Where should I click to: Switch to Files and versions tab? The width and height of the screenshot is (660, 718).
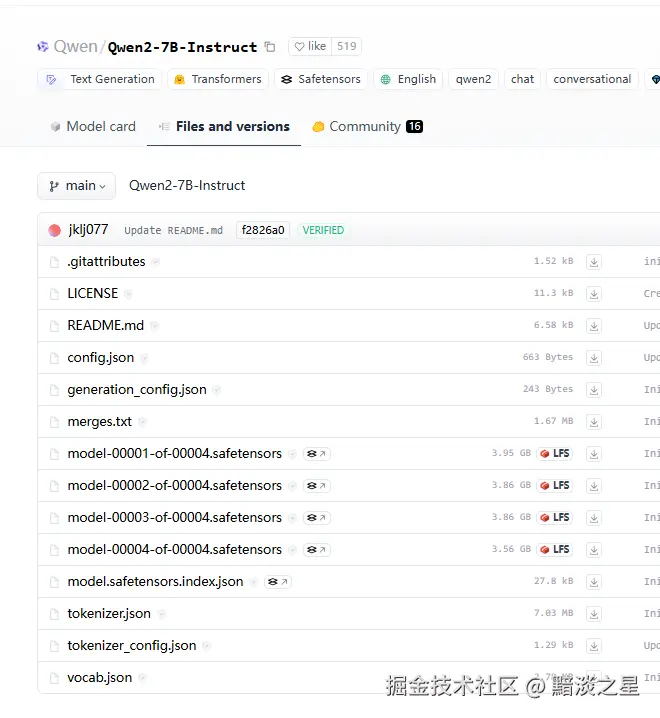224,126
